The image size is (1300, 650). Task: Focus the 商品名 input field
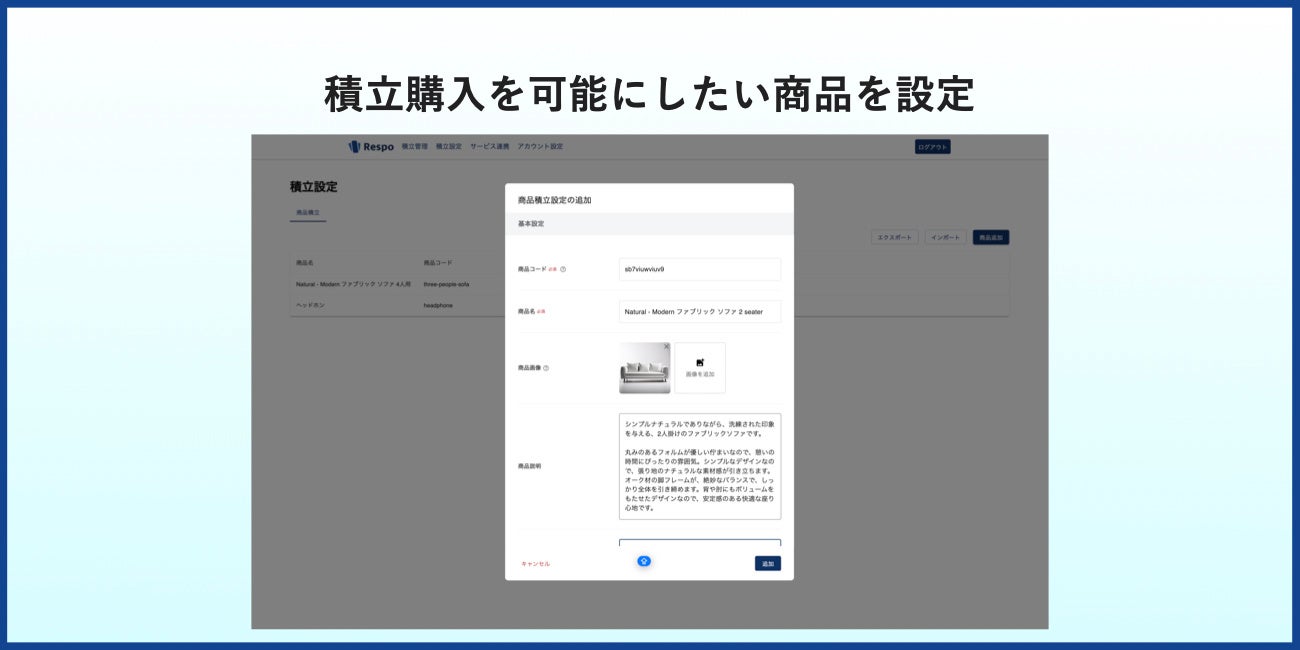tap(700, 312)
